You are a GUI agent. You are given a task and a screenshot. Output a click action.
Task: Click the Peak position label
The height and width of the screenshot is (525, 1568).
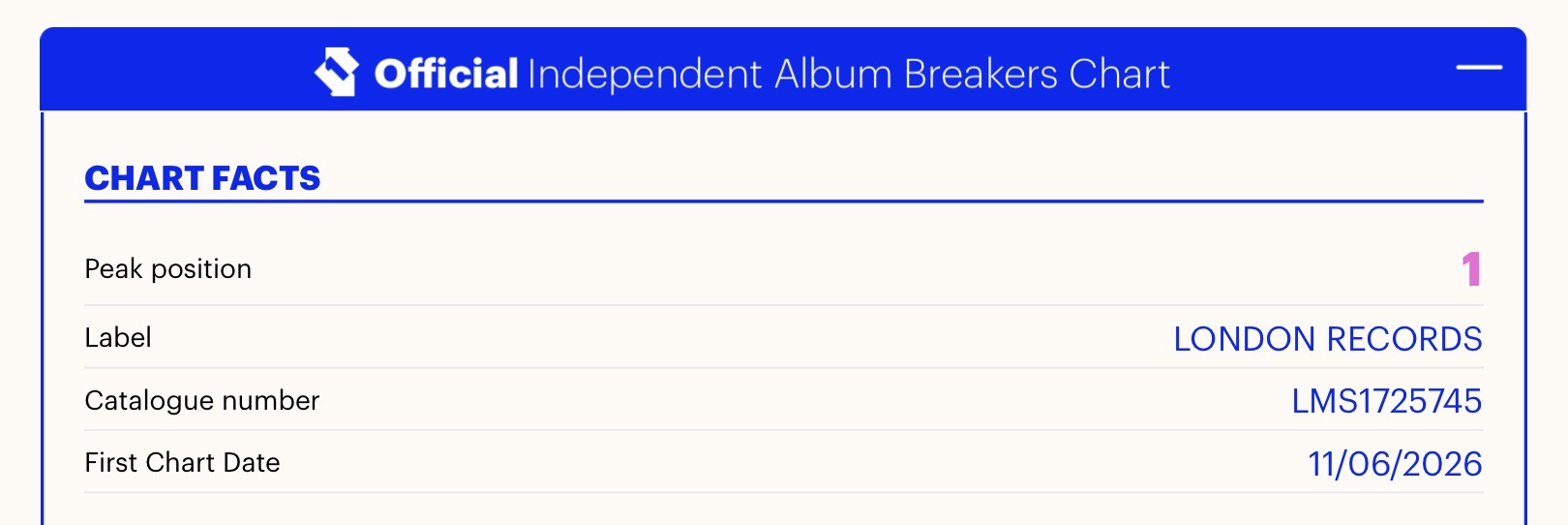pos(168,268)
